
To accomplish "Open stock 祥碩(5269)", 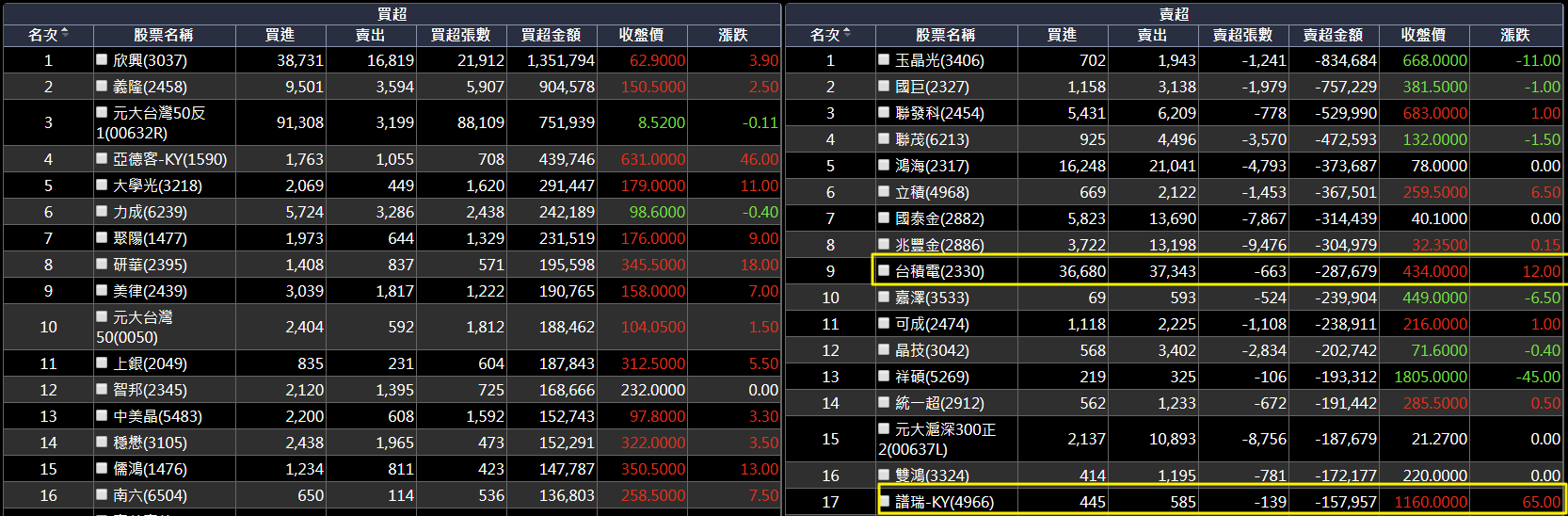I will [x=932, y=377].
